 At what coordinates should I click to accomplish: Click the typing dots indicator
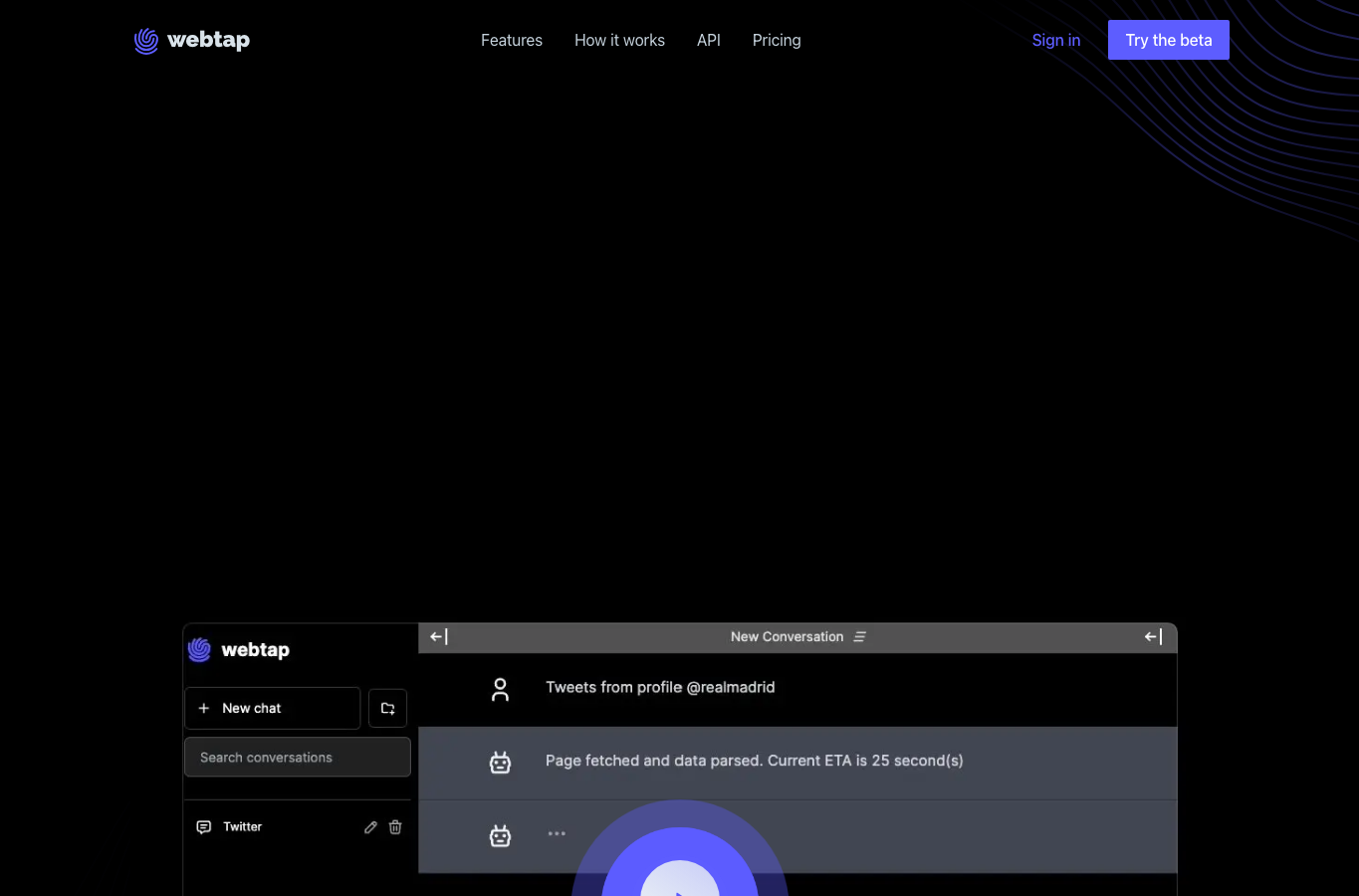pos(557,833)
